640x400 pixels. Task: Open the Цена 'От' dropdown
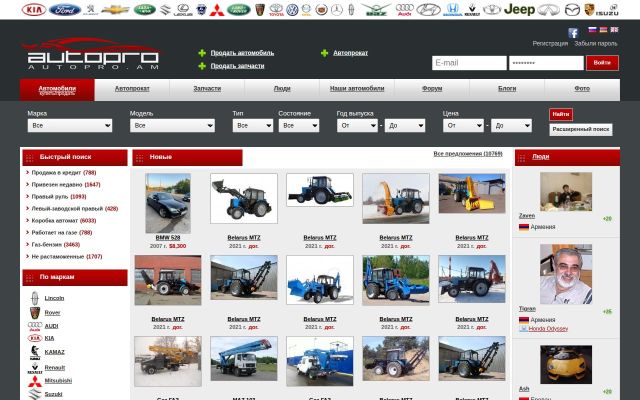(463, 125)
